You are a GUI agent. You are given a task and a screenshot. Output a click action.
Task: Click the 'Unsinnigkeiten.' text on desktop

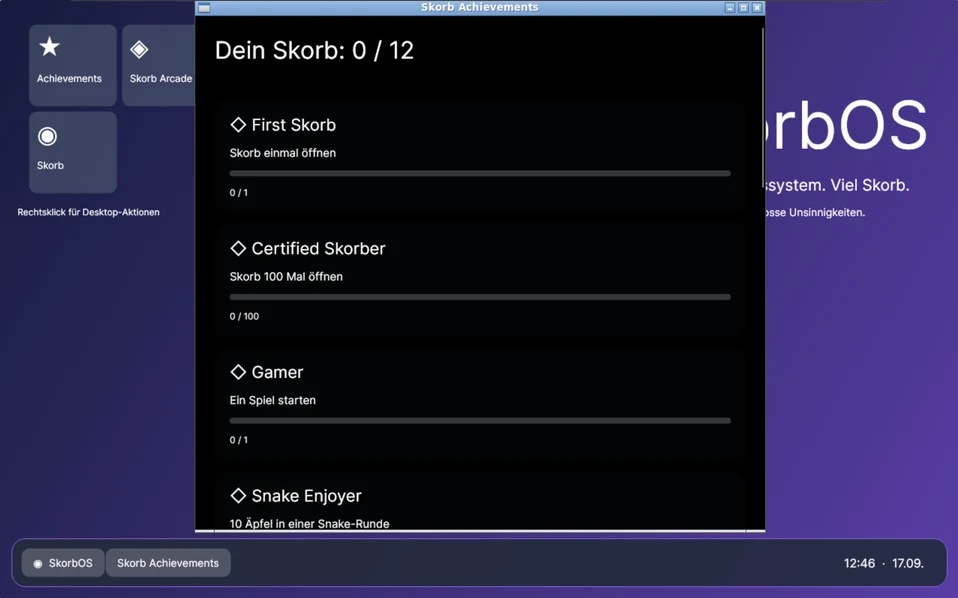click(827, 213)
